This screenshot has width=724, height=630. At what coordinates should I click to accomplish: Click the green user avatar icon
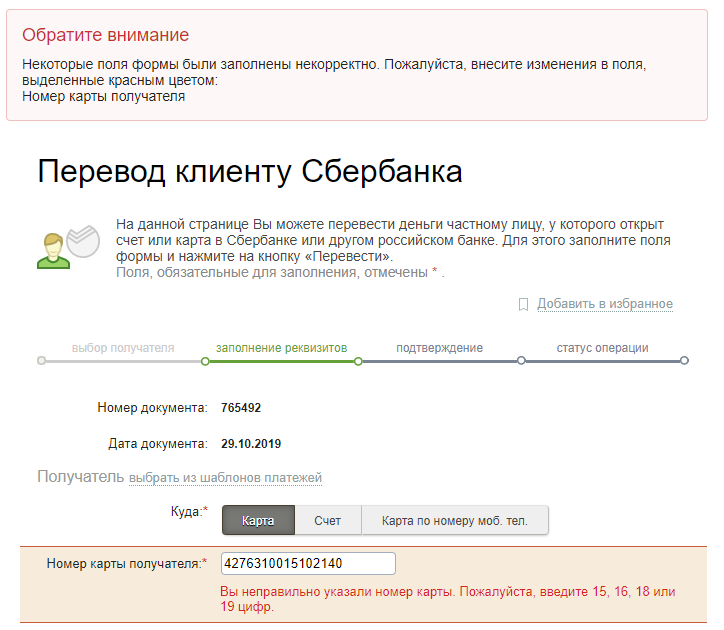click(54, 251)
